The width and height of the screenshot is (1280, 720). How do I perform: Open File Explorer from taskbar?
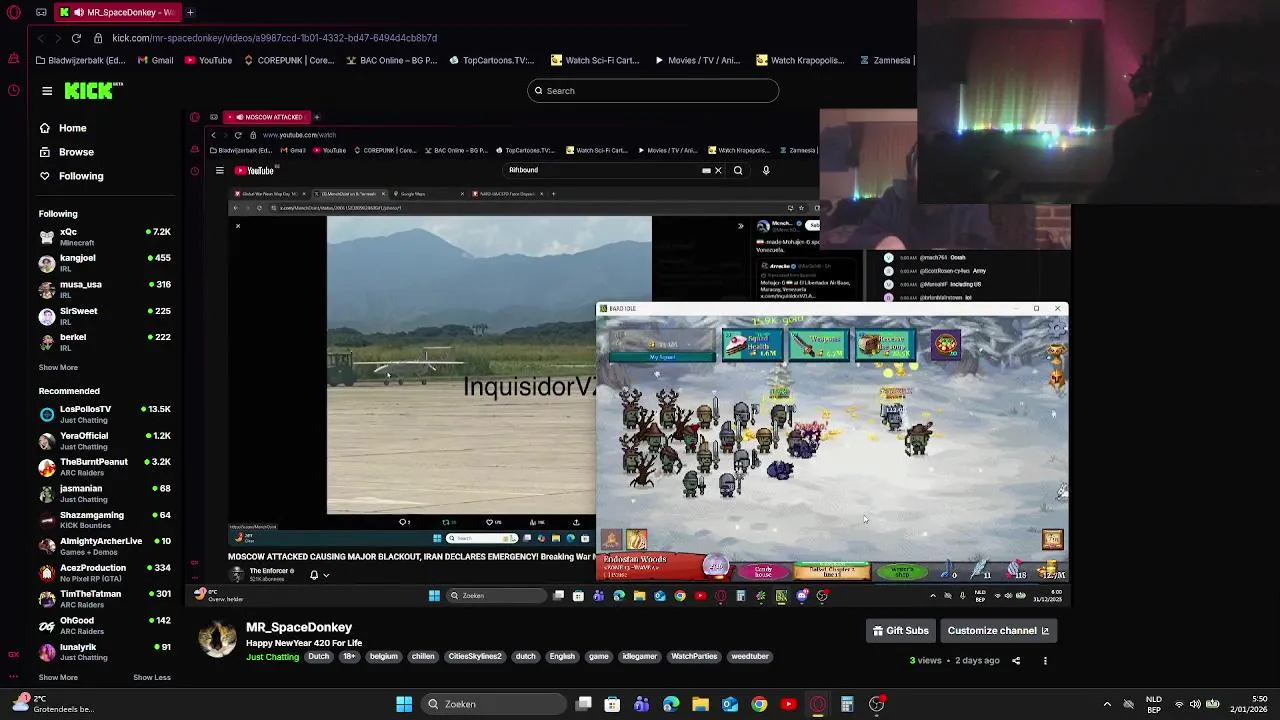click(x=700, y=704)
